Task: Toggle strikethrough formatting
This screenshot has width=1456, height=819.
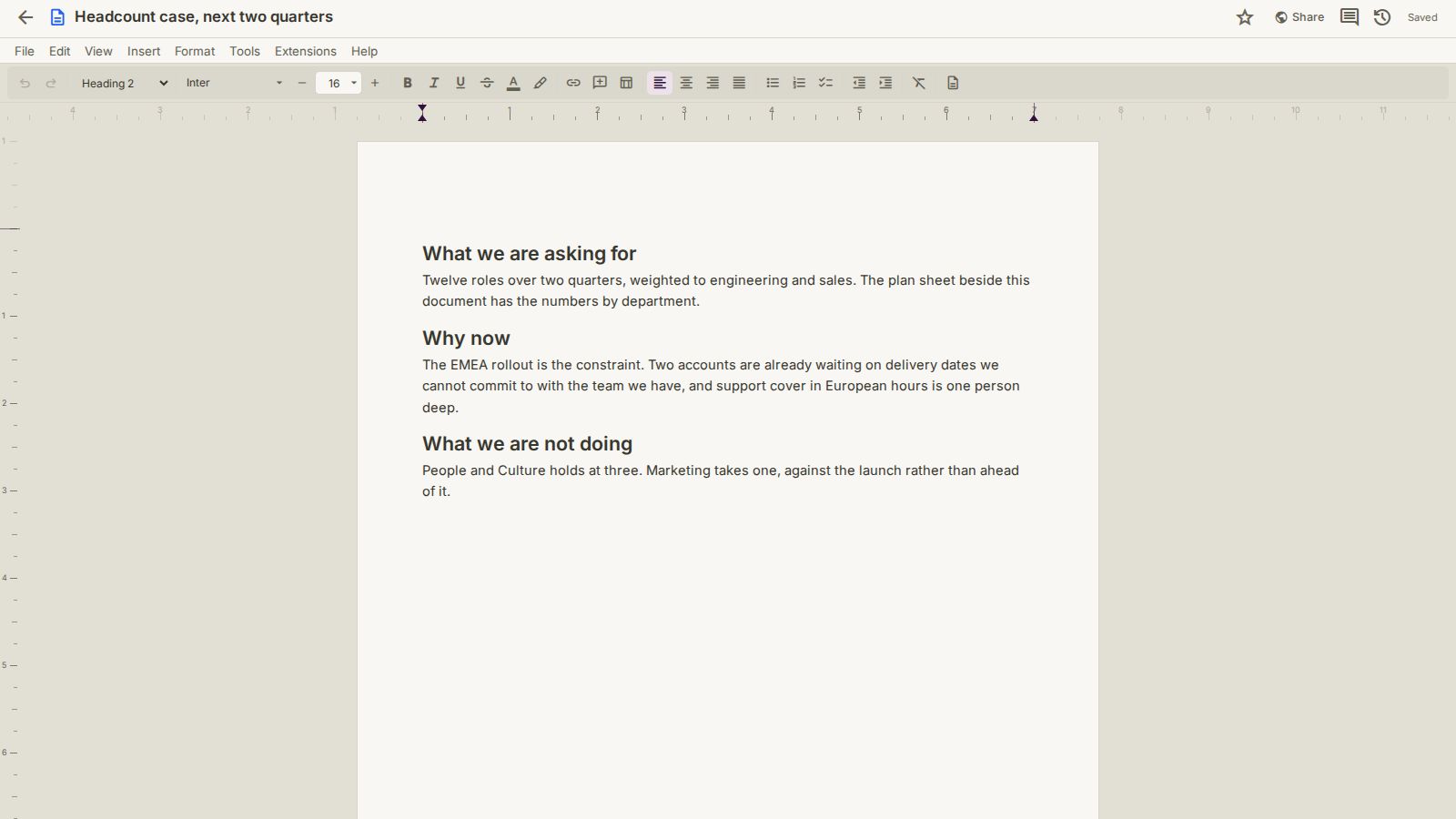Action: tap(487, 83)
